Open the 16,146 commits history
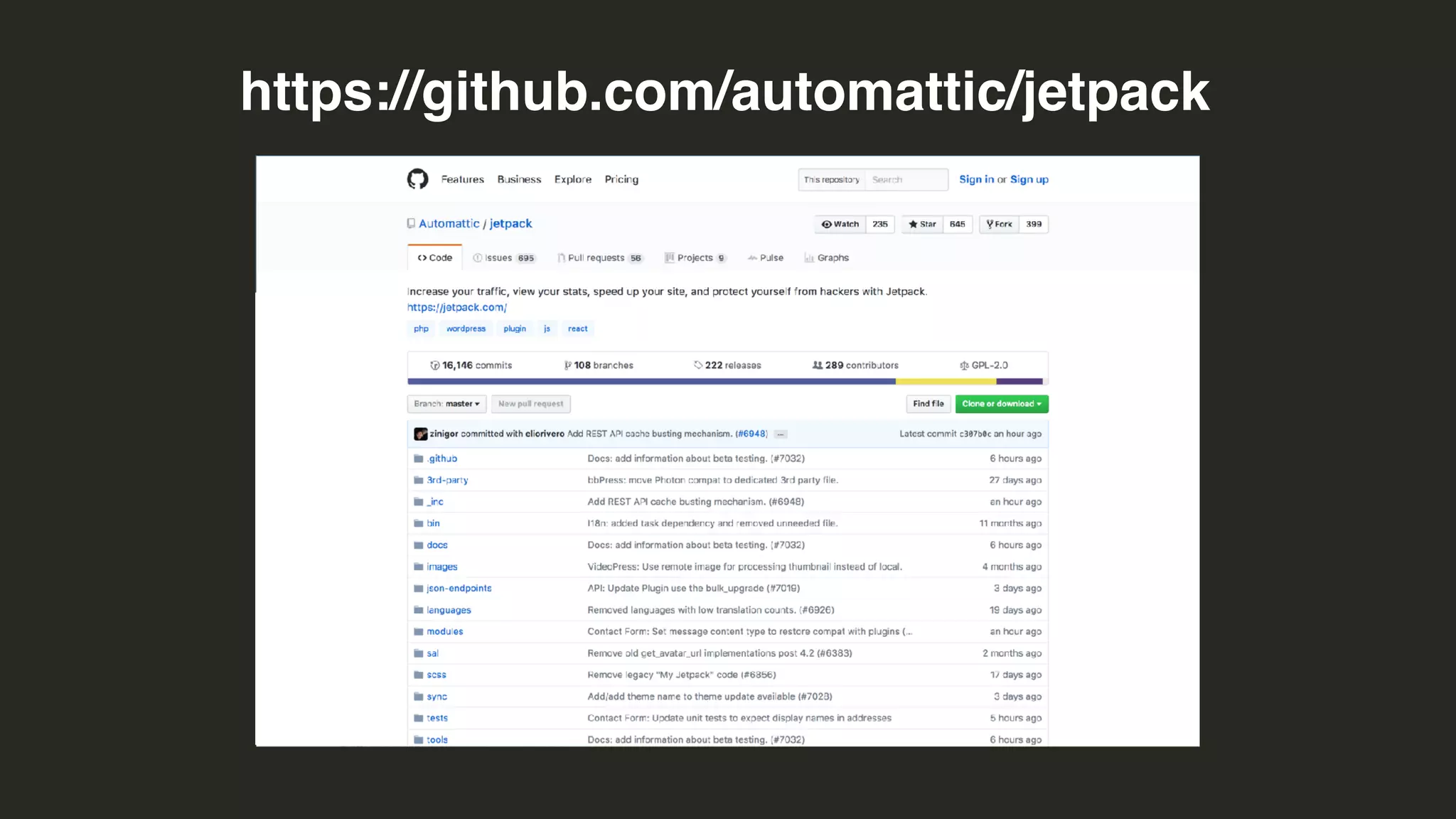Image resolution: width=1456 pixels, height=819 pixels. click(471, 365)
